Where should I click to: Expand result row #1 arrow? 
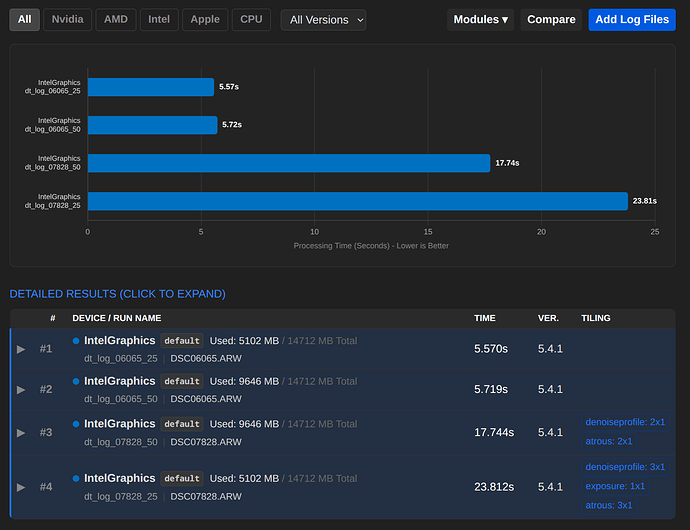[x=21, y=350]
